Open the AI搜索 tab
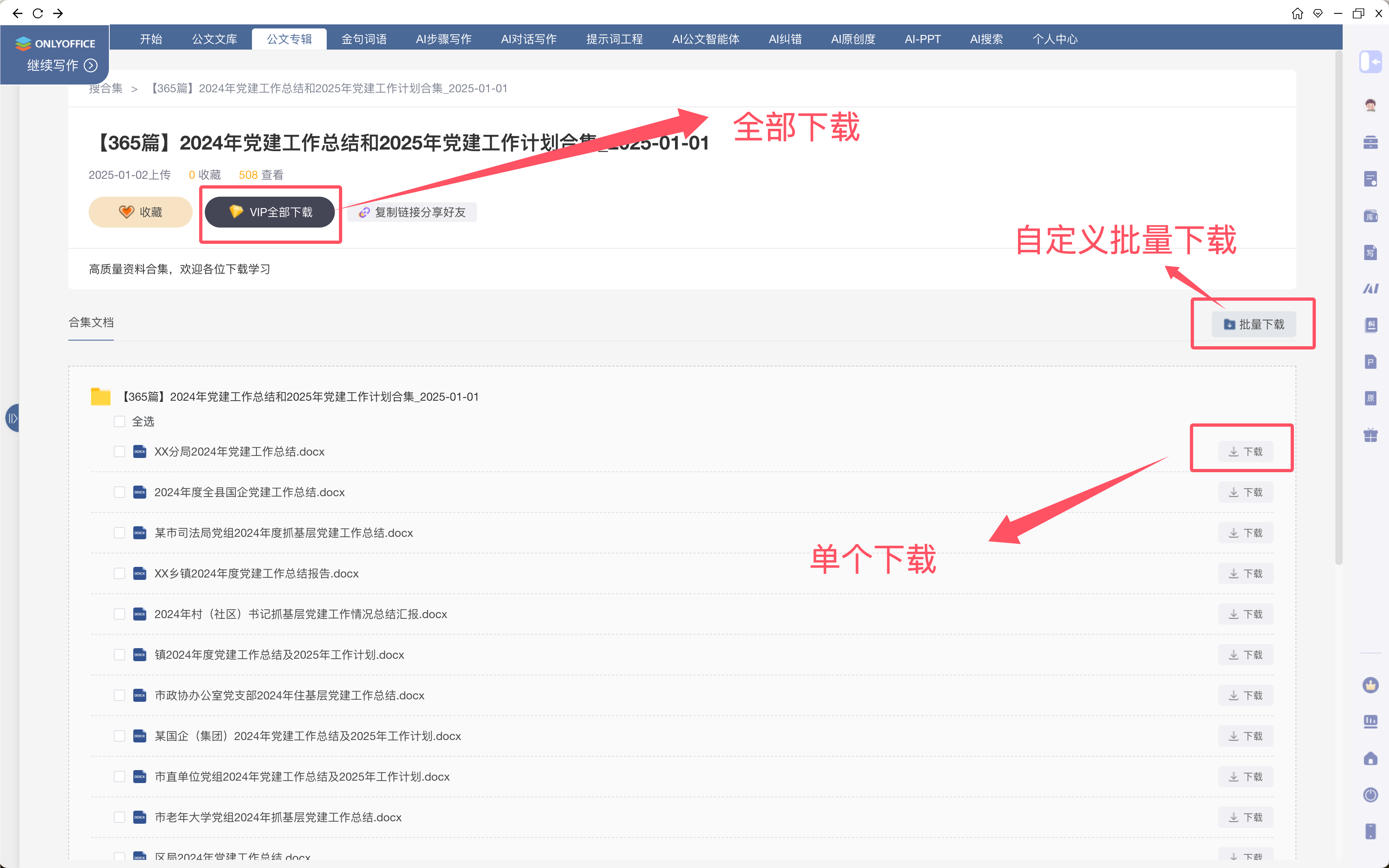Screen dimensions: 1389x868 point(986,39)
